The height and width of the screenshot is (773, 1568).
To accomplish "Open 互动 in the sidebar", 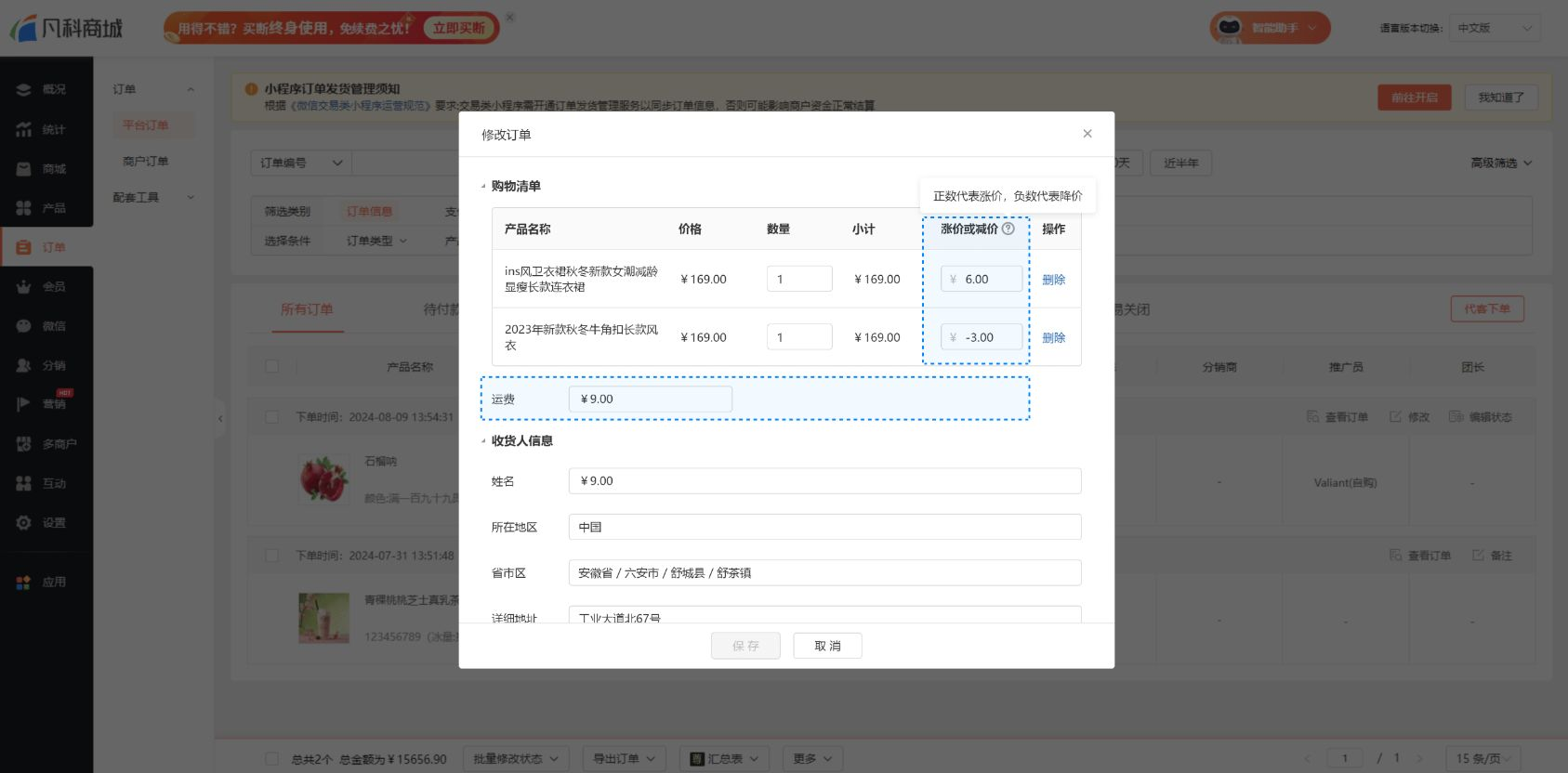I will (x=46, y=483).
